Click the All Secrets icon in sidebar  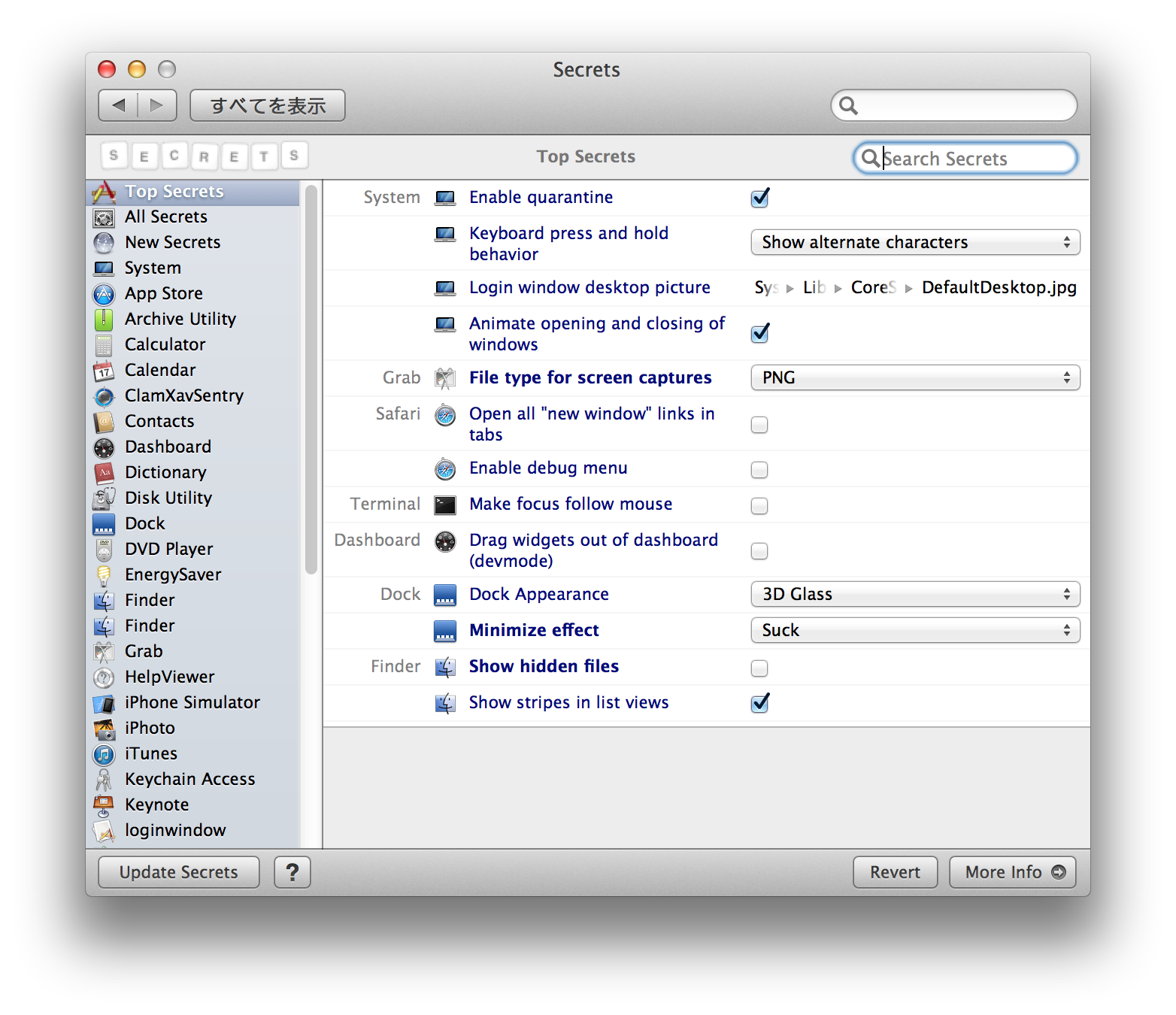(x=104, y=217)
